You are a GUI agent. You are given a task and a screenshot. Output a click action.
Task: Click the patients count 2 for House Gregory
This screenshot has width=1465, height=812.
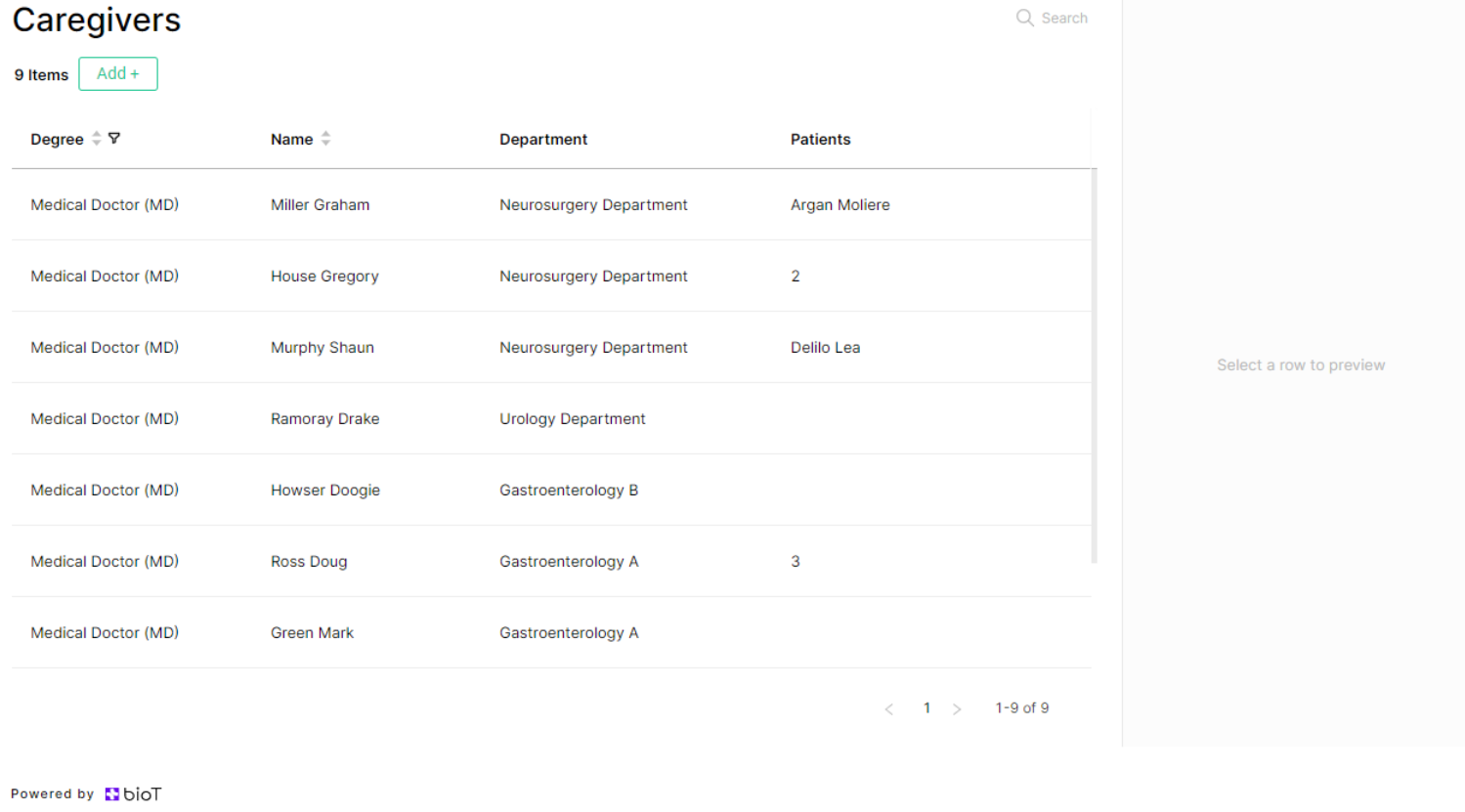tap(796, 277)
